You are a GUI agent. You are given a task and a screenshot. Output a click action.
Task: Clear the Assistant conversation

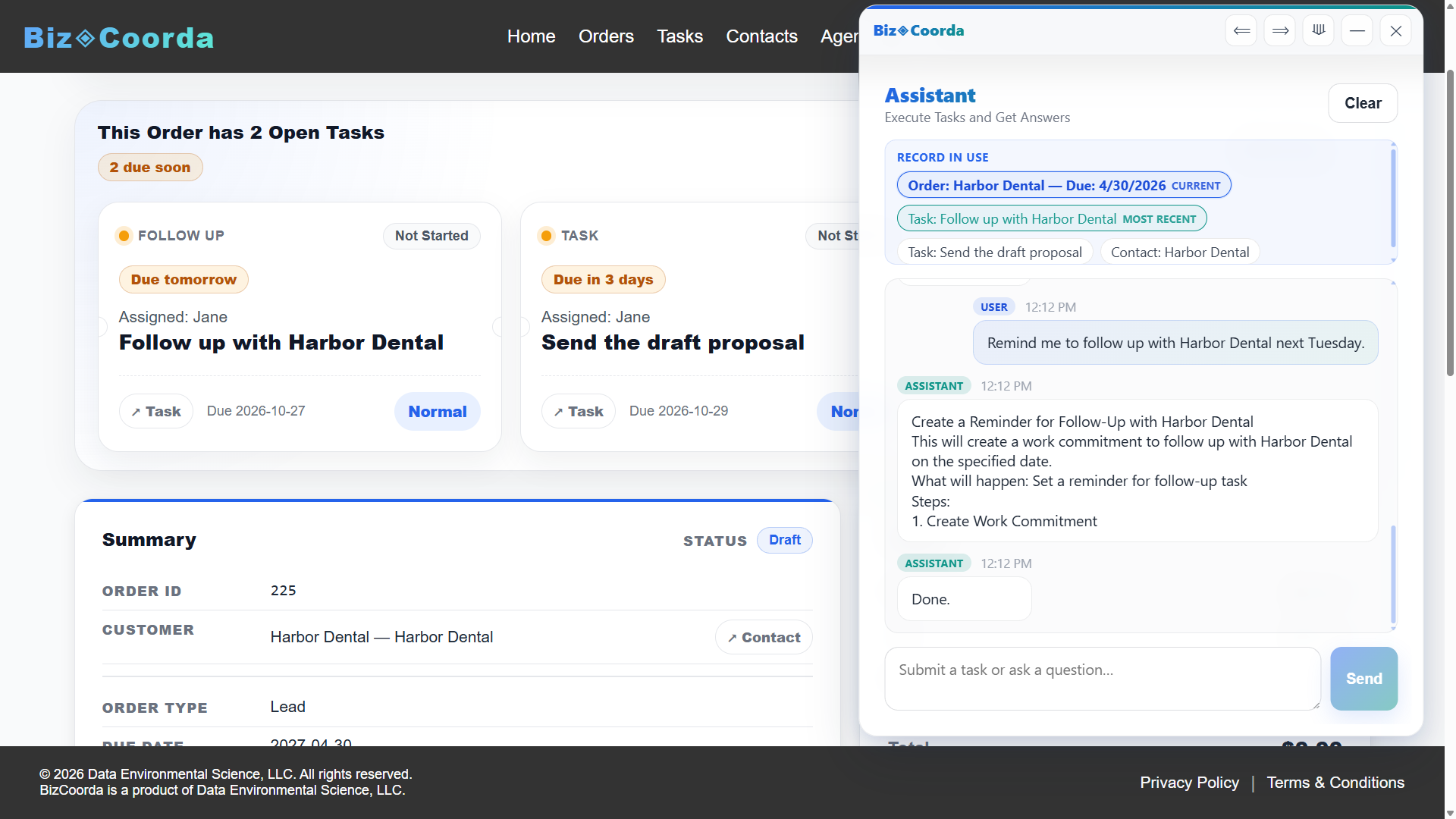(1363, 103)
